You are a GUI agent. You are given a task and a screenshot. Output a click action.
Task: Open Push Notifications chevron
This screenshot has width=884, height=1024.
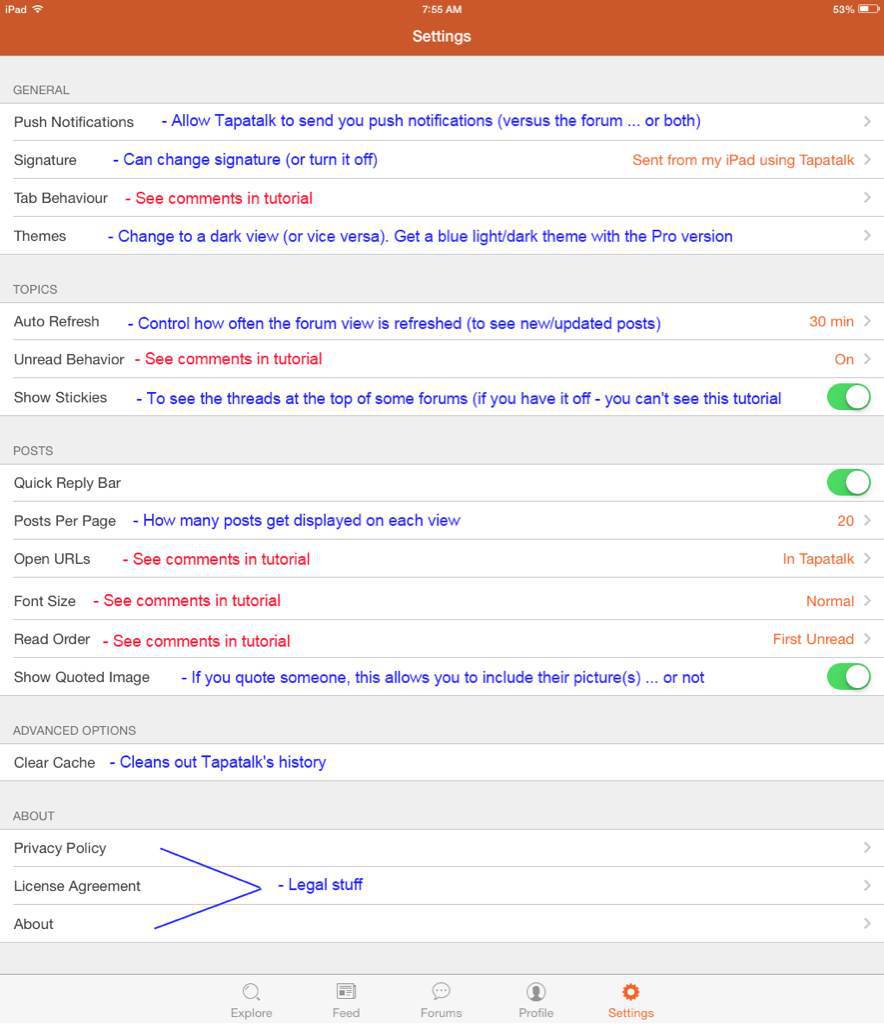tap(867, 121)
